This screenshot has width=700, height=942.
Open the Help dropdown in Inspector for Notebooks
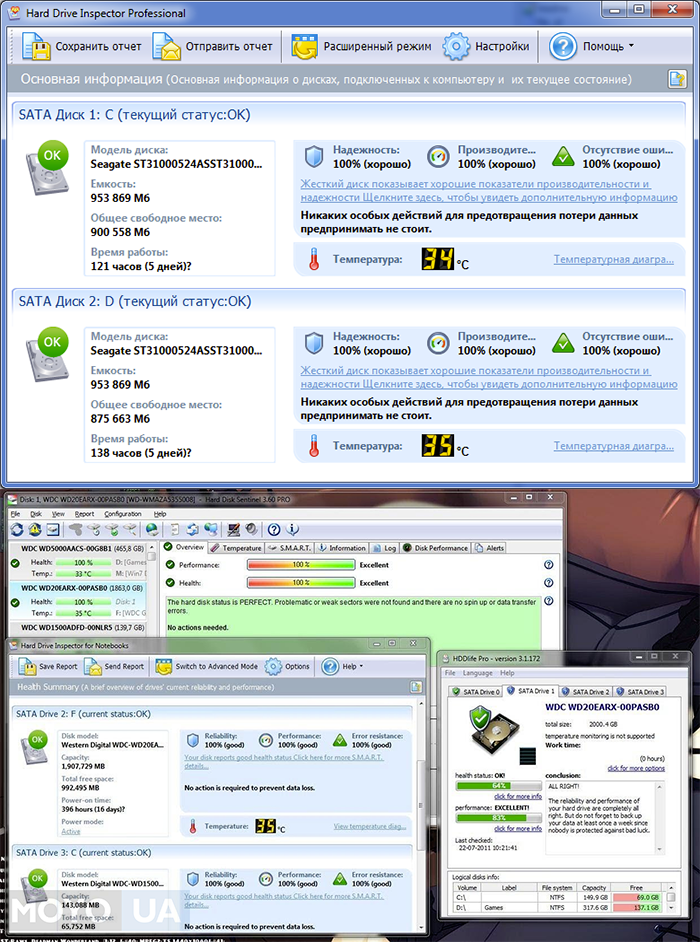click(342, 666)
